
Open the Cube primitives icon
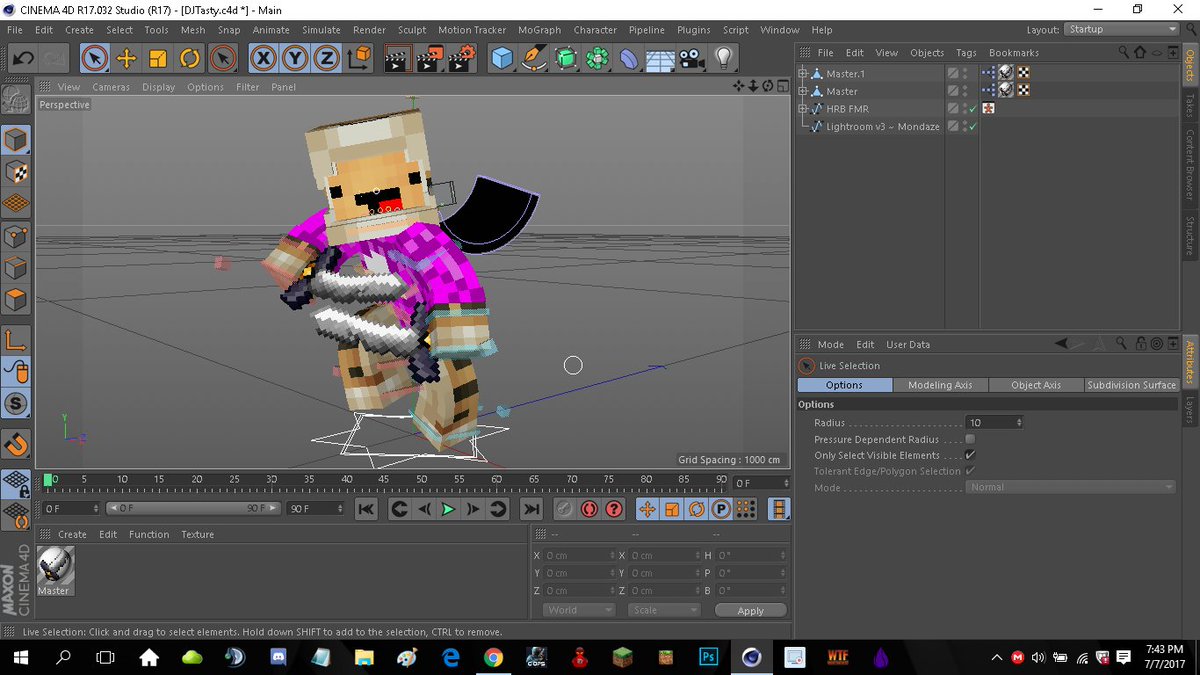(502, 58)
